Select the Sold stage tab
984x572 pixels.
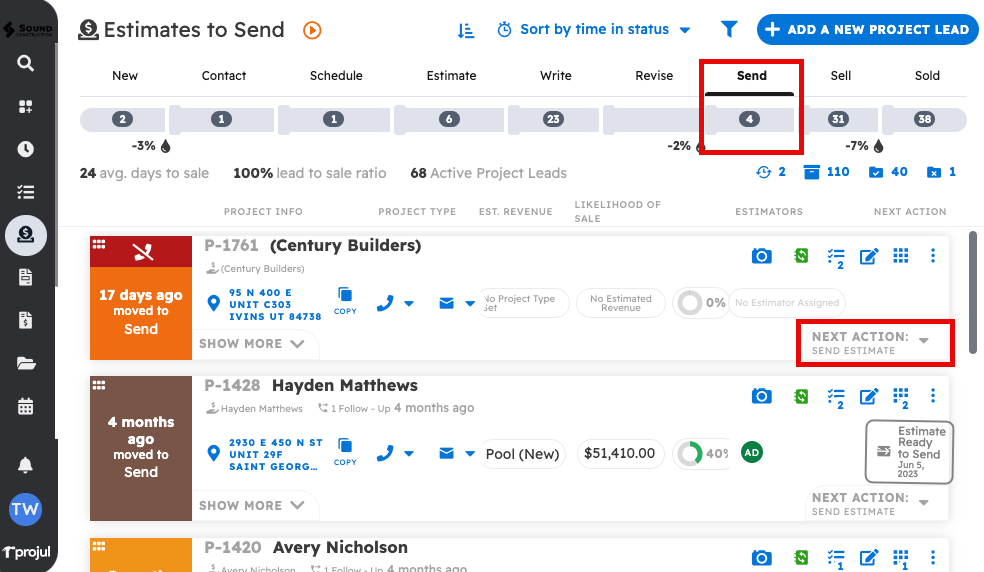click(927, 76)
